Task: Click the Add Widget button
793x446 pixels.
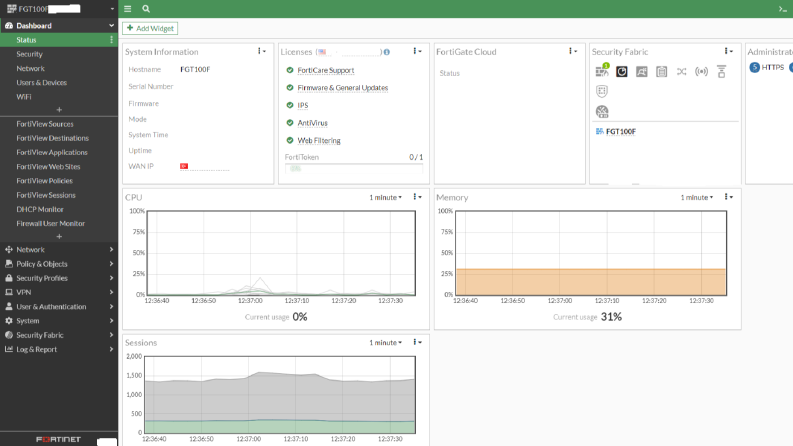Action: click(150, 28)
